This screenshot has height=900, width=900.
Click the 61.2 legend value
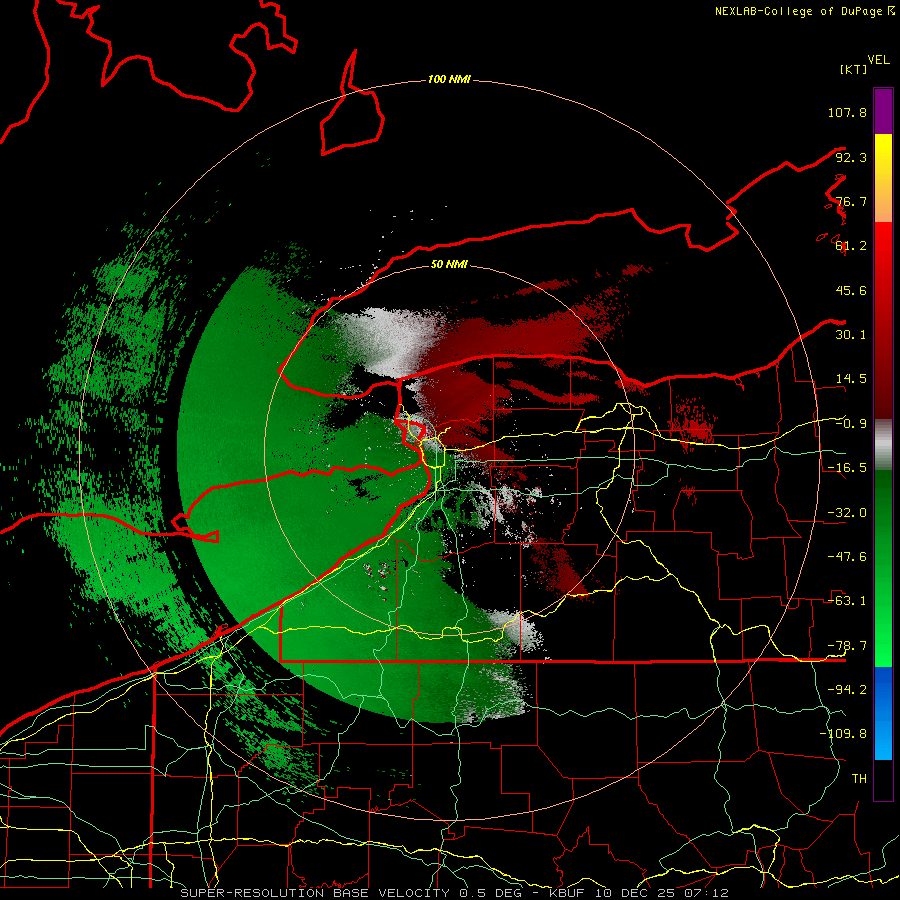point(851,246)
